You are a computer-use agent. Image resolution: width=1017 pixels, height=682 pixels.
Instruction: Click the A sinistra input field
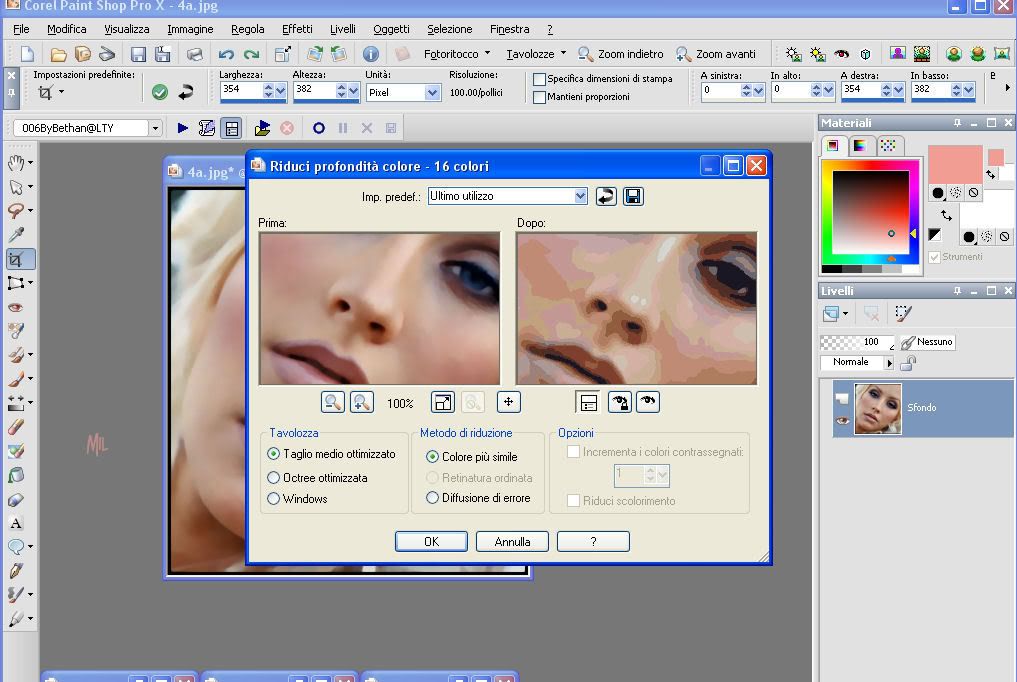[x=719, y=90]
